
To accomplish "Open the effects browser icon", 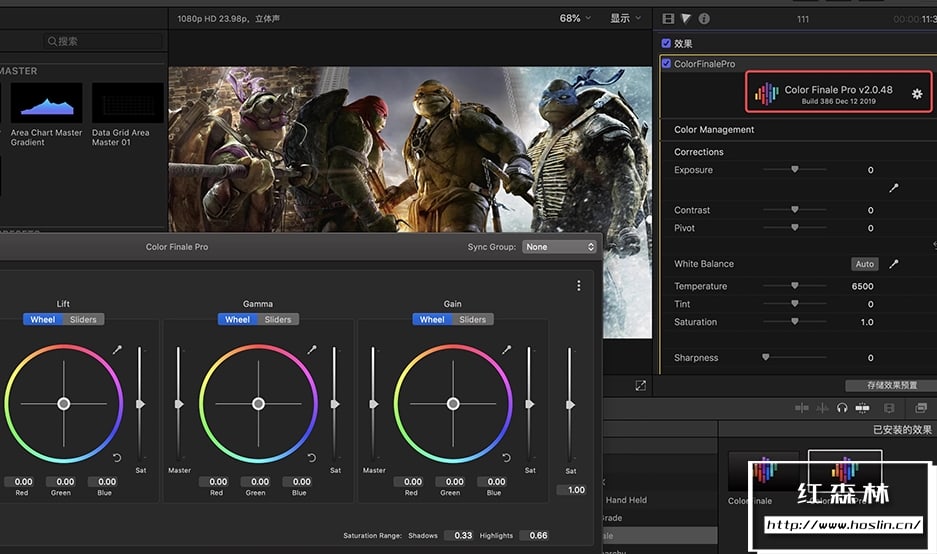I will [921, 408].
